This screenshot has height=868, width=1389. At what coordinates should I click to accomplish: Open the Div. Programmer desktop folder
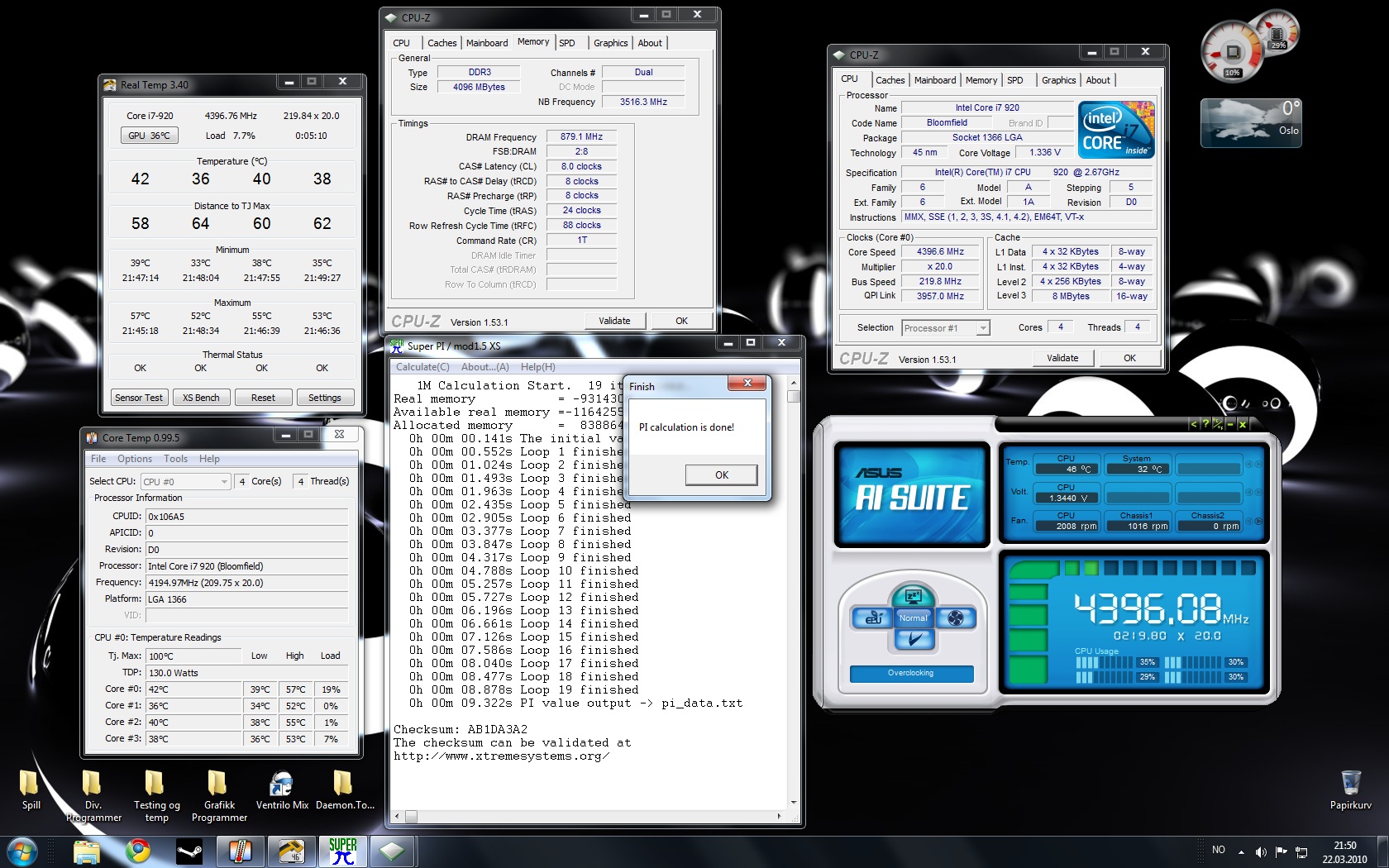[93, 795]
